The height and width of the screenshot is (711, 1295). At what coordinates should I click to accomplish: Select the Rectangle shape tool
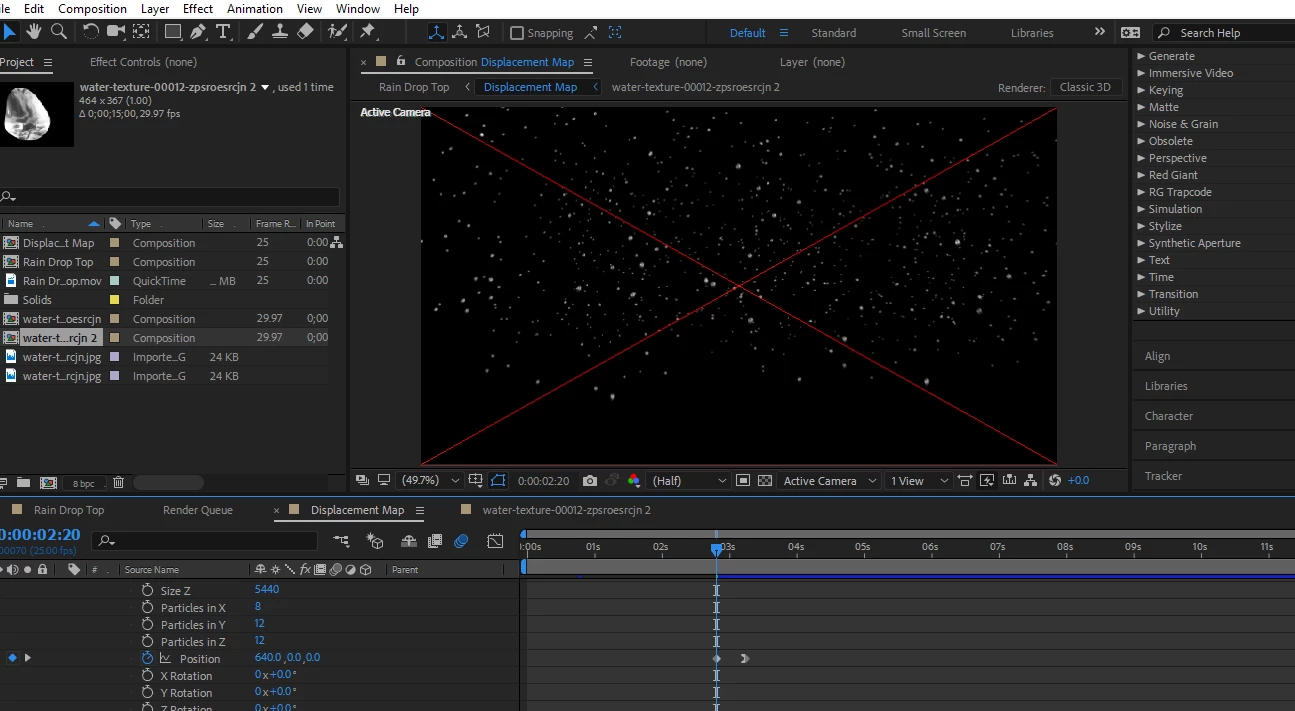[x=174, y=32]
